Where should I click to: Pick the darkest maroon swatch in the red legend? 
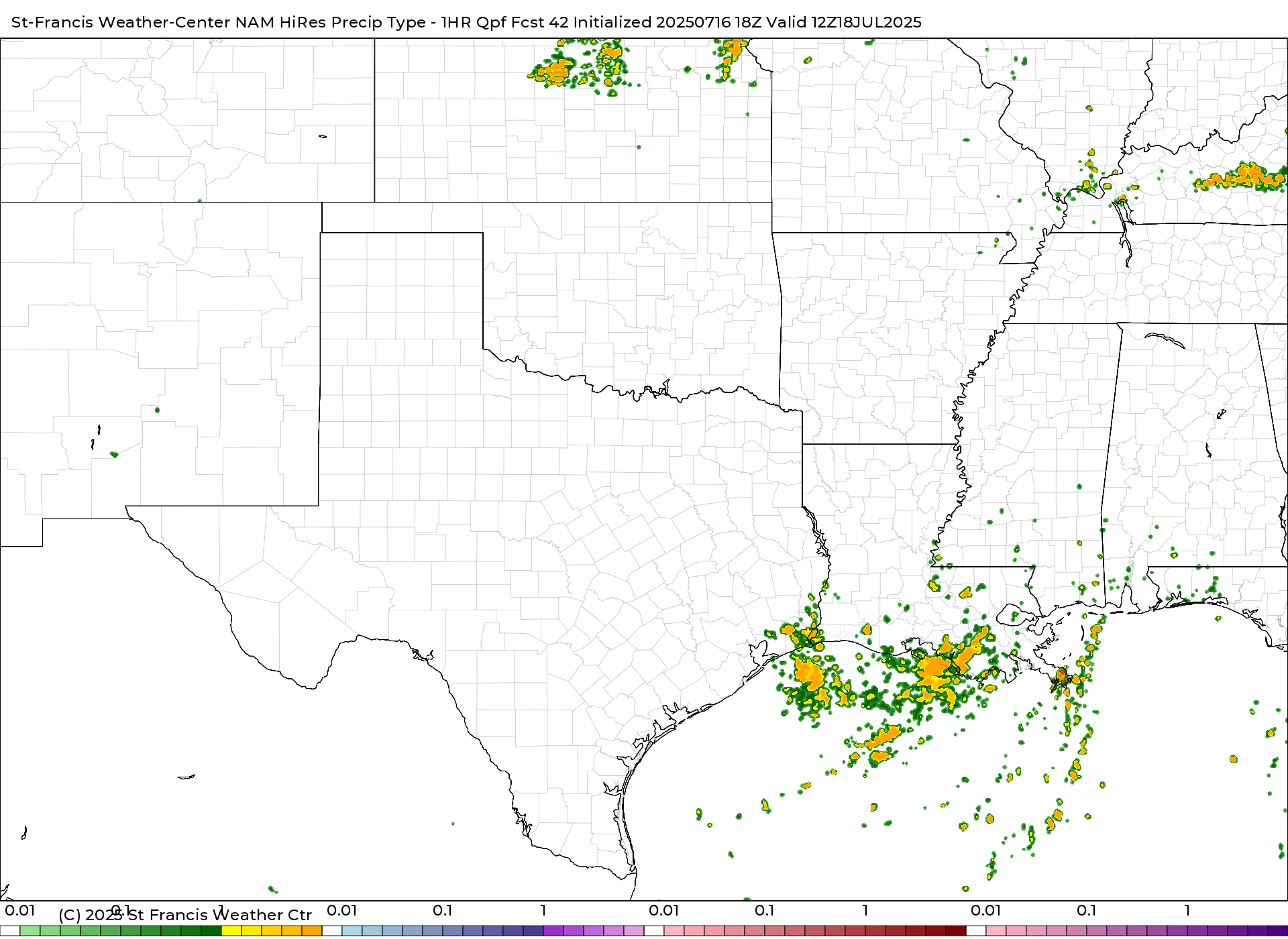coord(956,931)
